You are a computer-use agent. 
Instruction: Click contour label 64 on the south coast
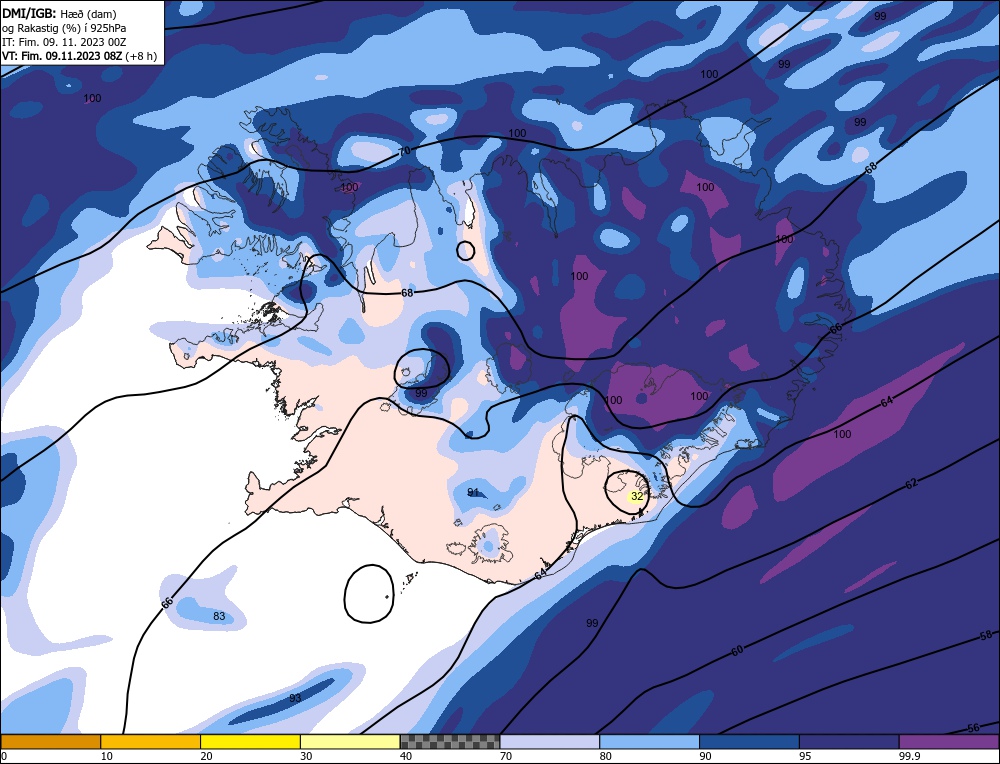tap(540, 574)
